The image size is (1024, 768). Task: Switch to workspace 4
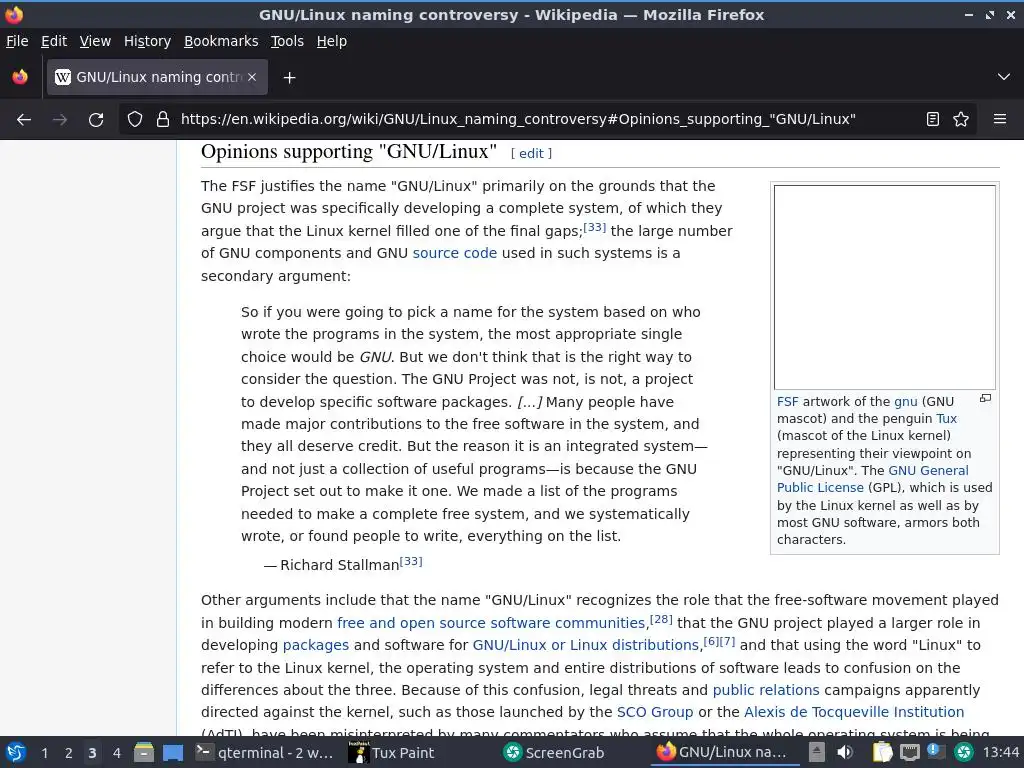(117, 753)
